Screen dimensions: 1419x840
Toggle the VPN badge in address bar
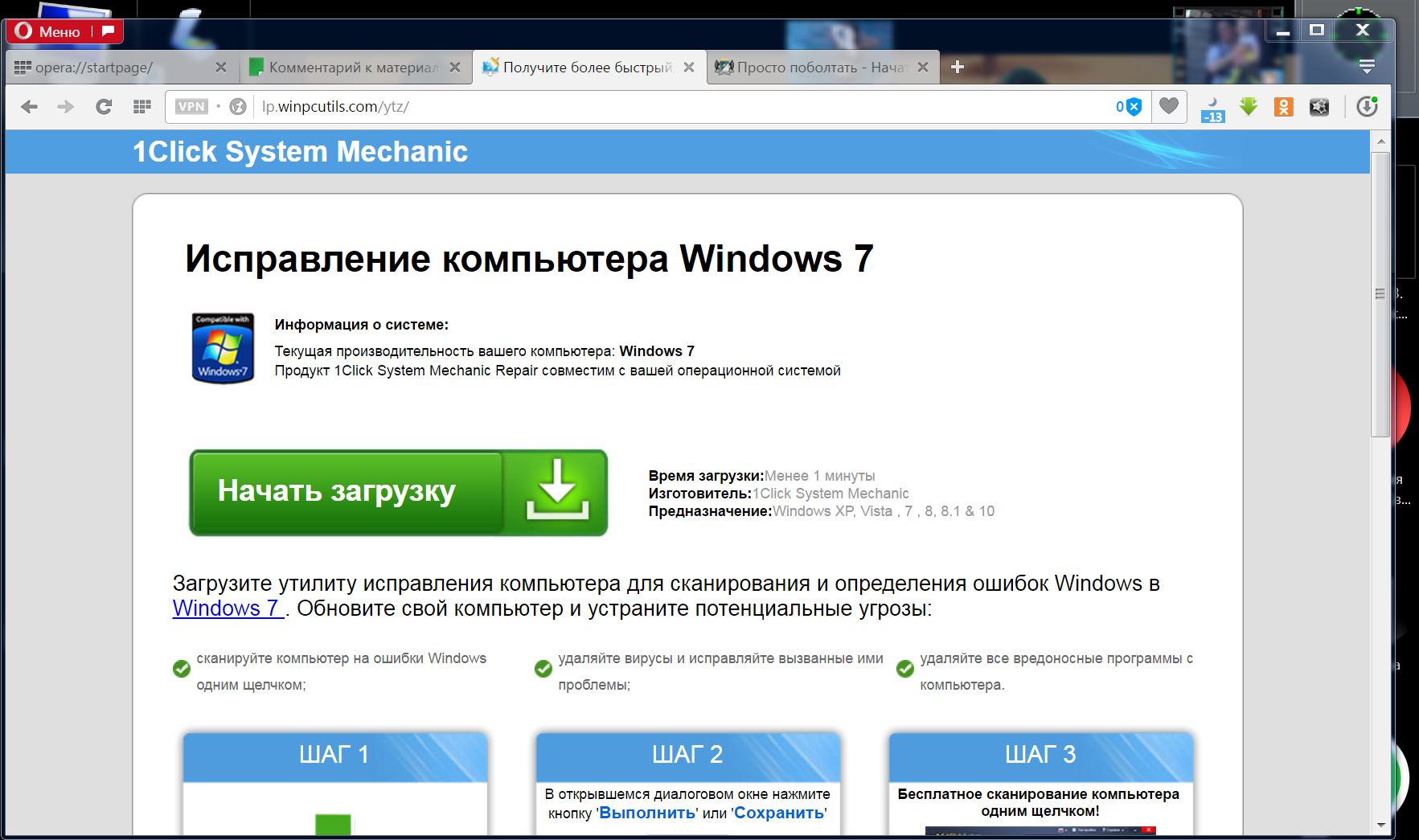191,107
